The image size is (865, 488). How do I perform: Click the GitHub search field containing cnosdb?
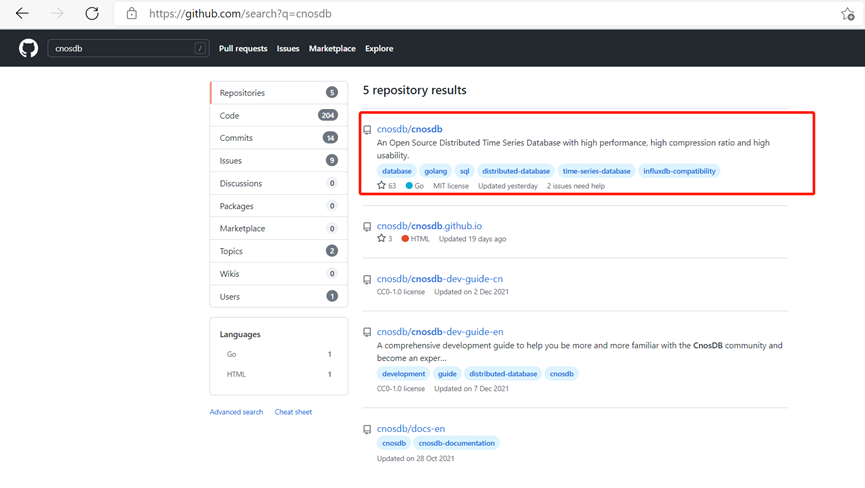coord(128,49)
